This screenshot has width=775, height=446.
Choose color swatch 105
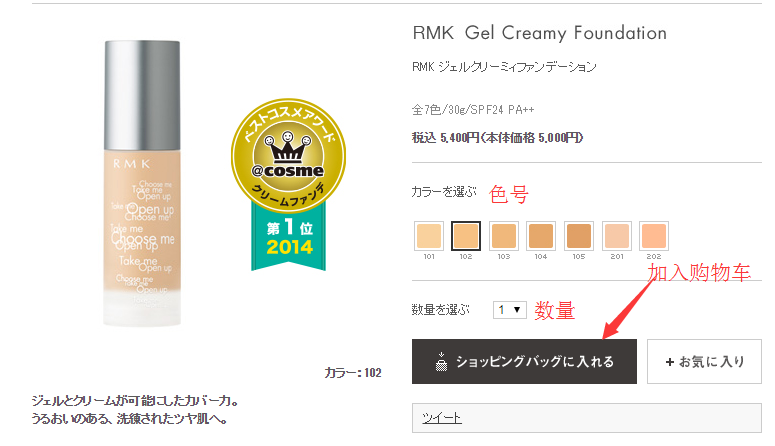[x=579, y=236]
